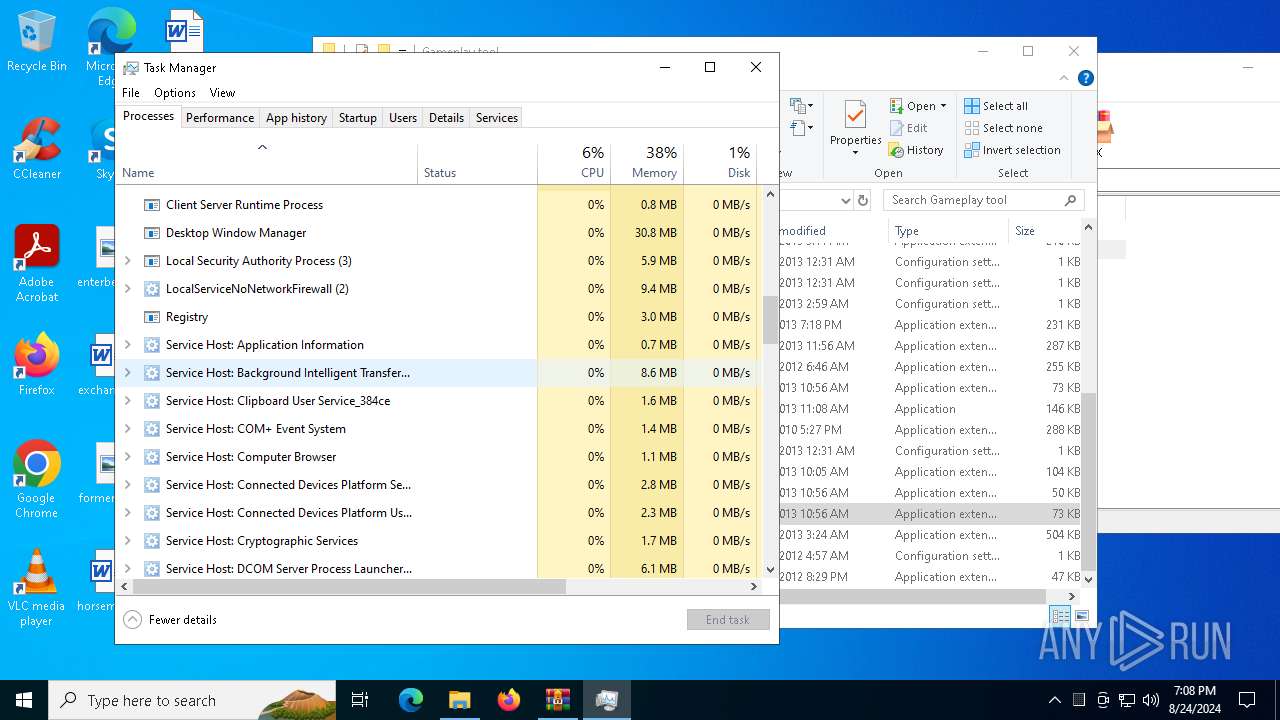Switch to the App history tab
The height and width of the screenshot is (720, 1280).
point(296,118)
